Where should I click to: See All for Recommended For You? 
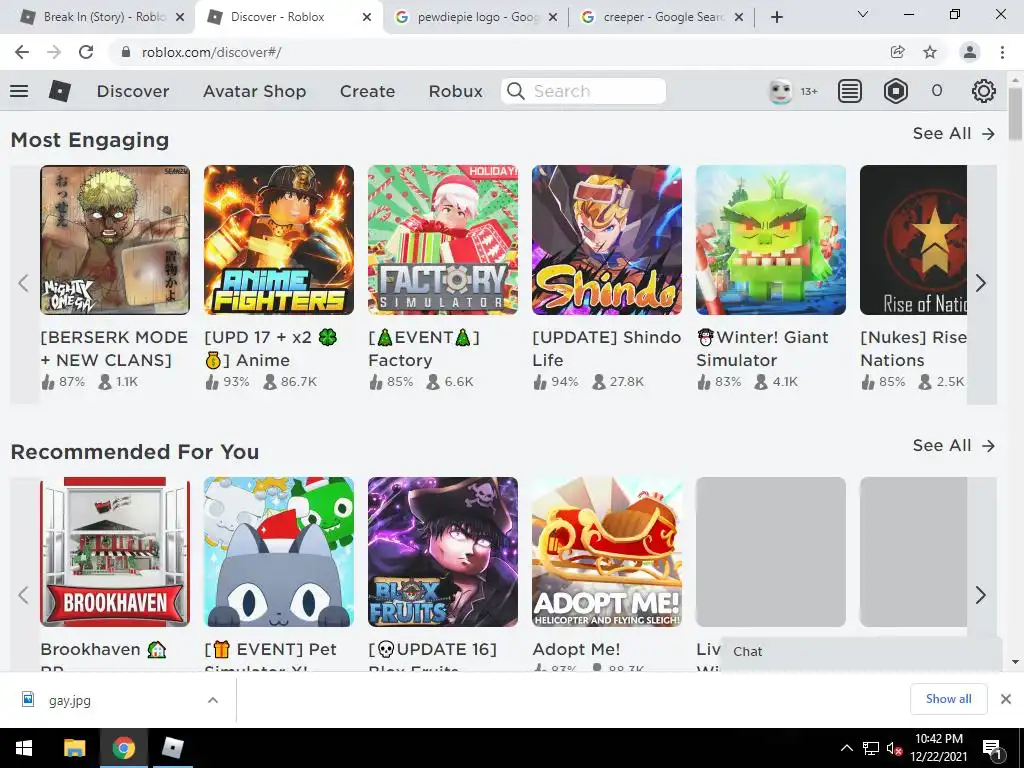click(953, 445)
